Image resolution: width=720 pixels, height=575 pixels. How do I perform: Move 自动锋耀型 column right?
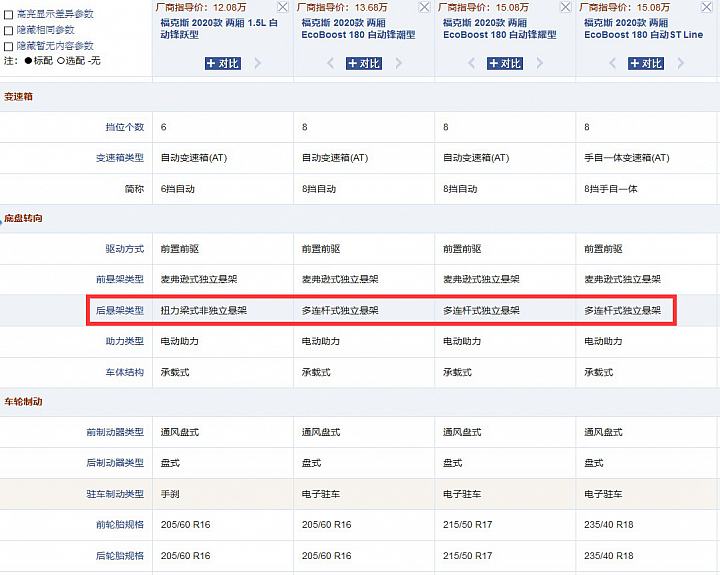(540, 63)
